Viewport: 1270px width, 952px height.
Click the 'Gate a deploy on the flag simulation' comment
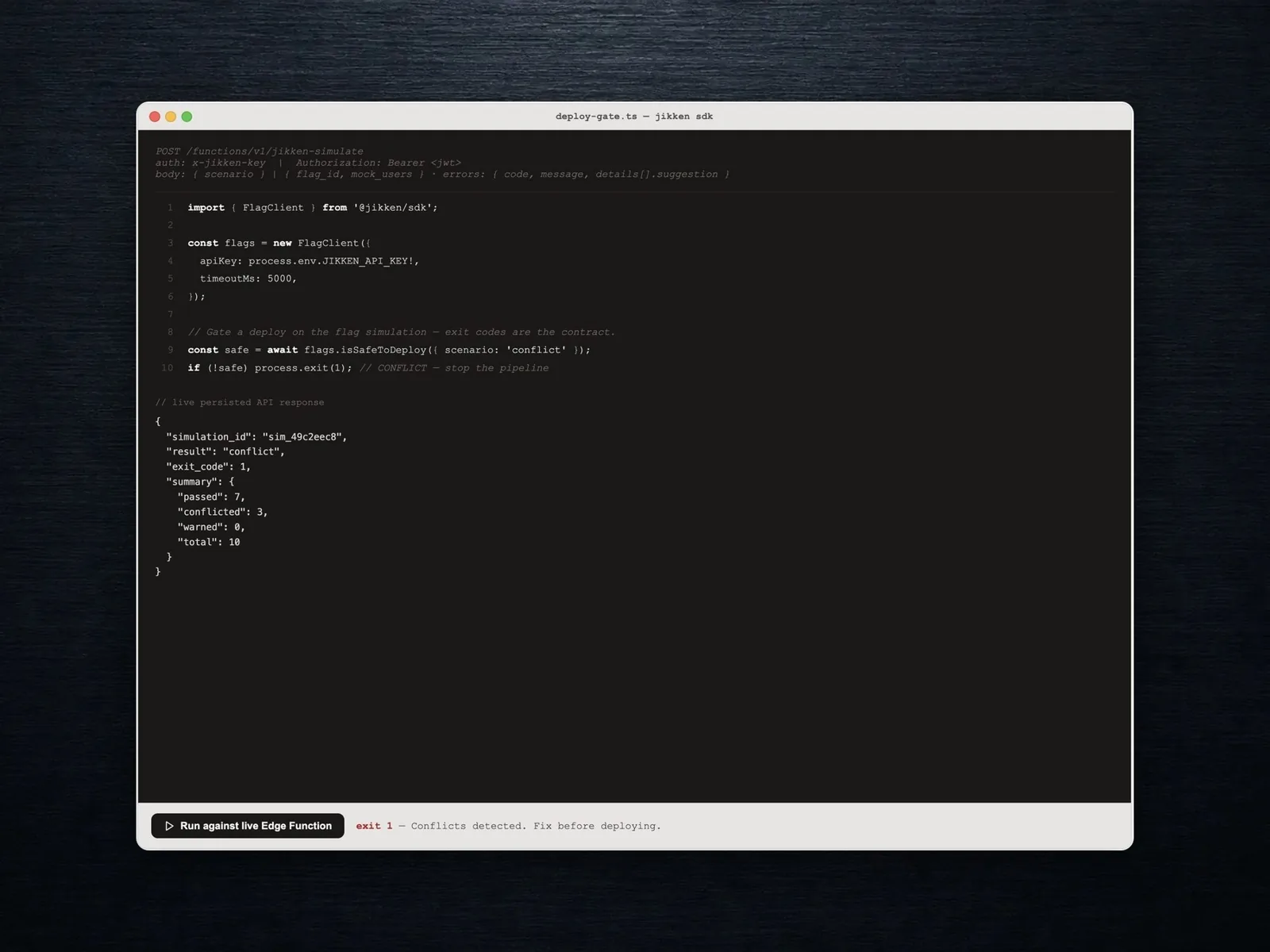pyautogui.click(x=402, y=332)
